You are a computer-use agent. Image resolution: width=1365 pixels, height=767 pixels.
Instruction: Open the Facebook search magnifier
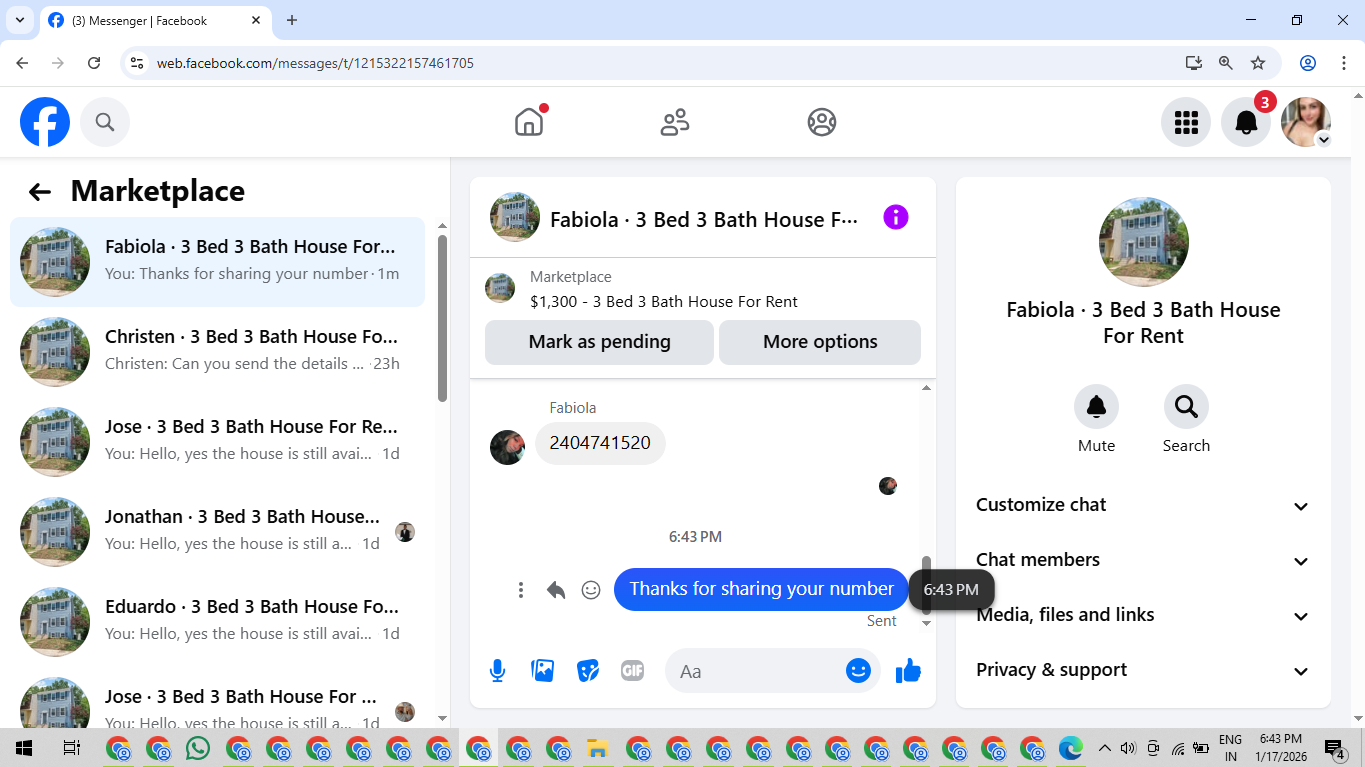(x=105, y=122)
